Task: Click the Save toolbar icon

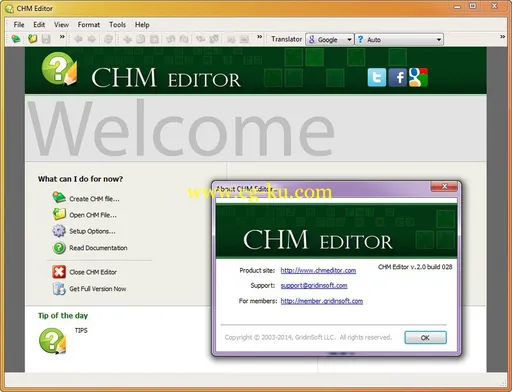Action: tap(46, 39)
